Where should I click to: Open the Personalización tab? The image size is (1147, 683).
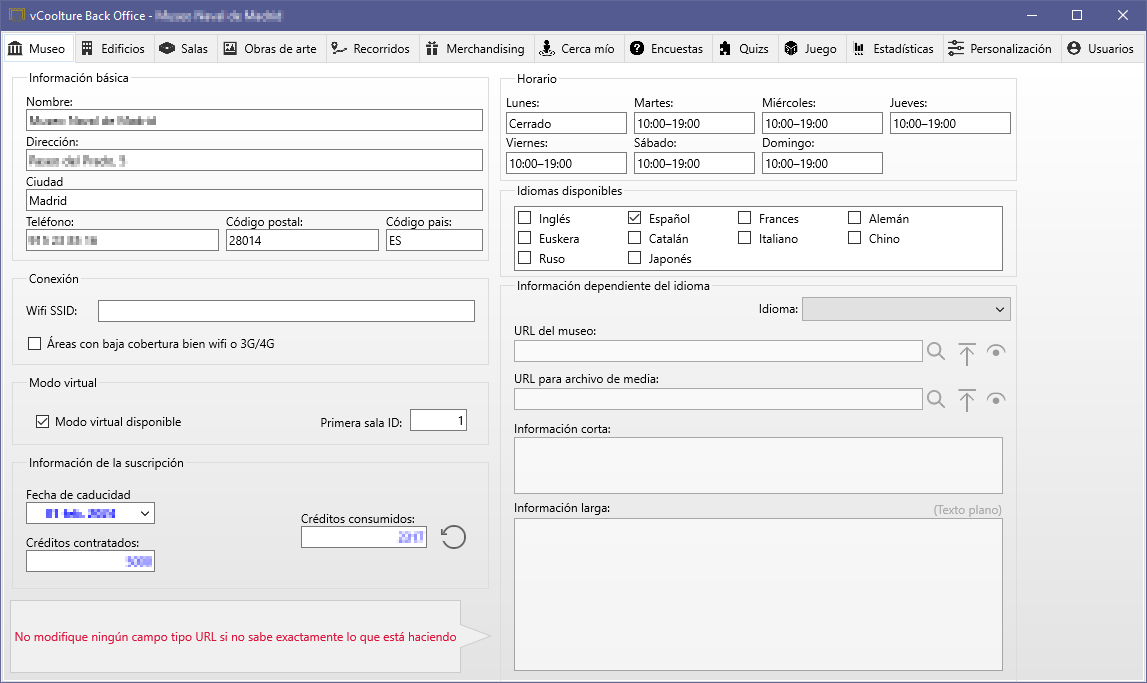pyautogui.click(x=1001, y=48)
